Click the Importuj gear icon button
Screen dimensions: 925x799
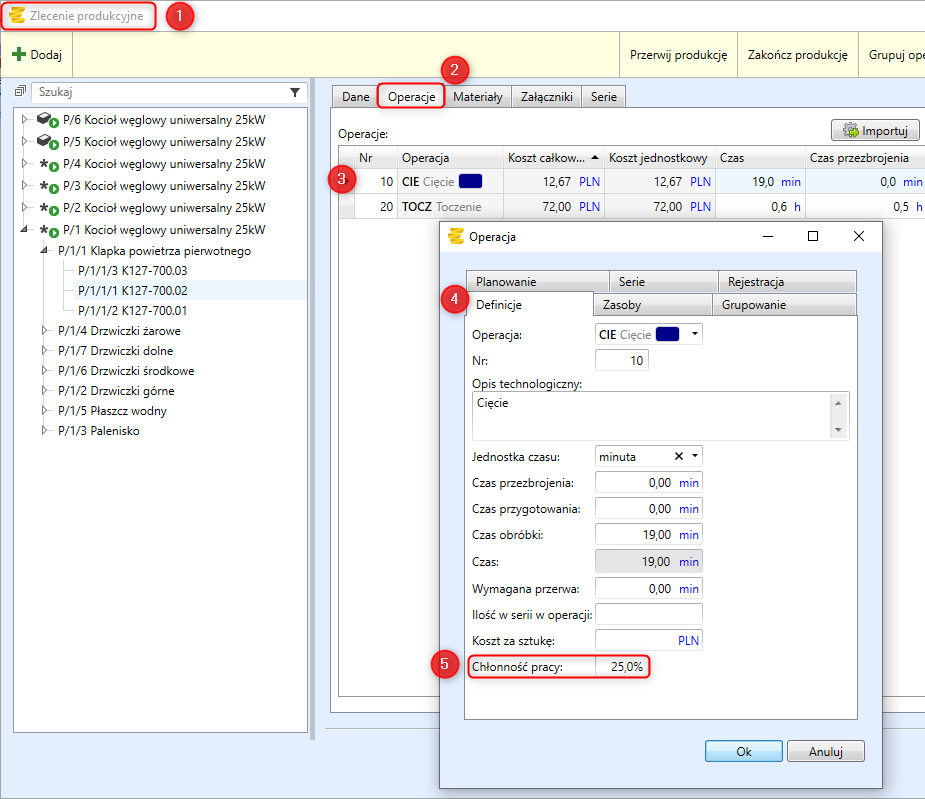851,131
